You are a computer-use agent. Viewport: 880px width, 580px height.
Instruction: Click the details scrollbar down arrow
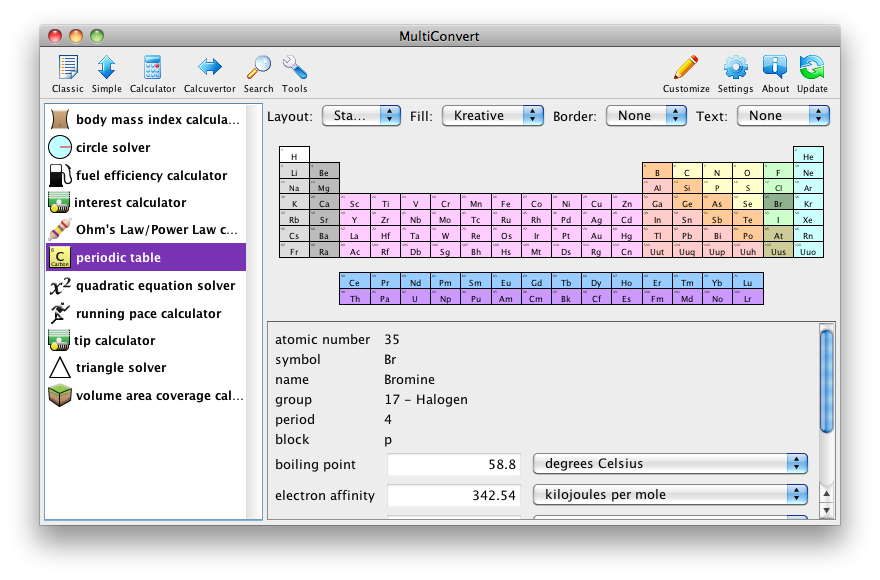[x=826, y=510]
